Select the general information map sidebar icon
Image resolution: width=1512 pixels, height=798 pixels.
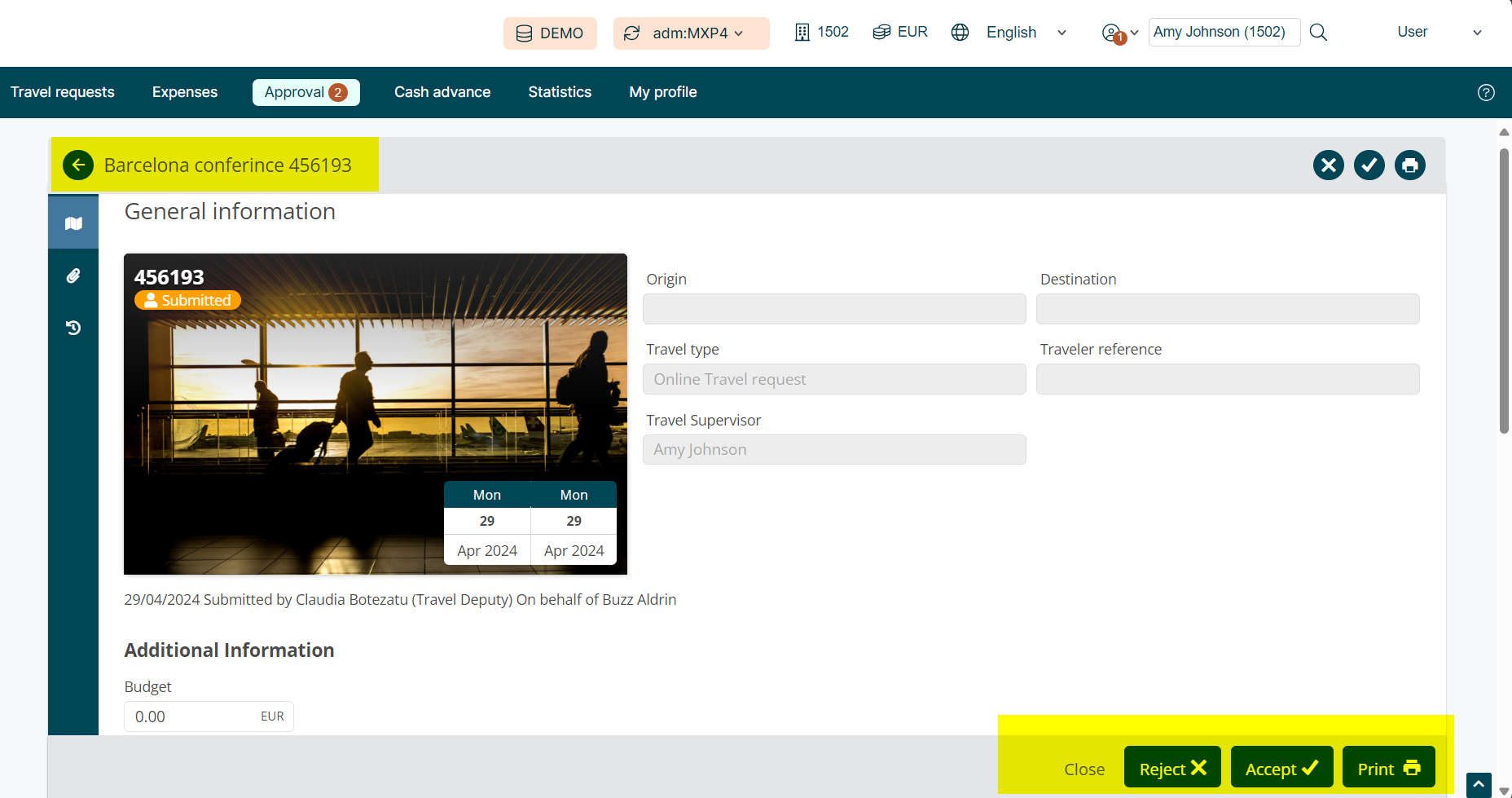(73, 223)
